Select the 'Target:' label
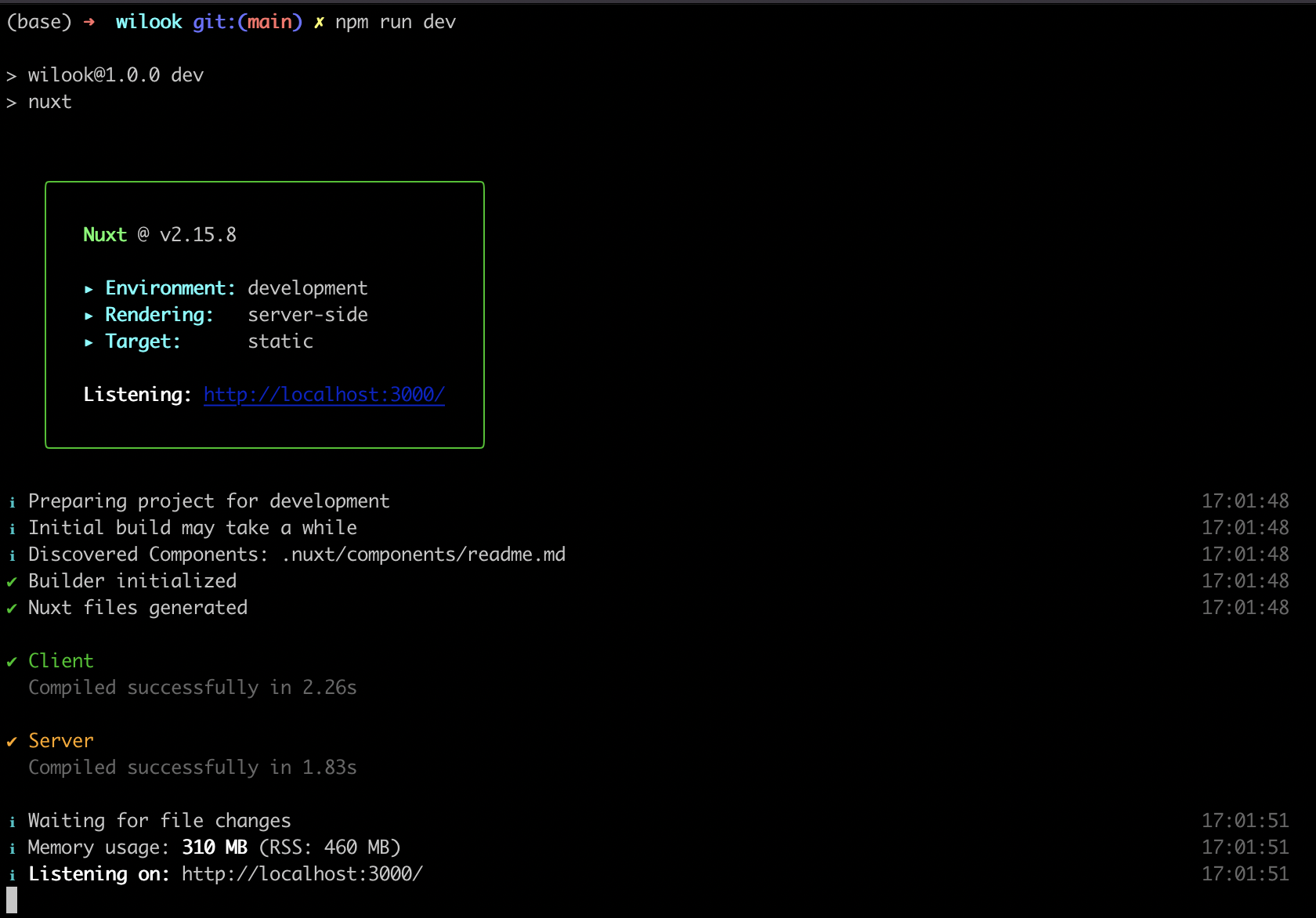 point(143,342)
